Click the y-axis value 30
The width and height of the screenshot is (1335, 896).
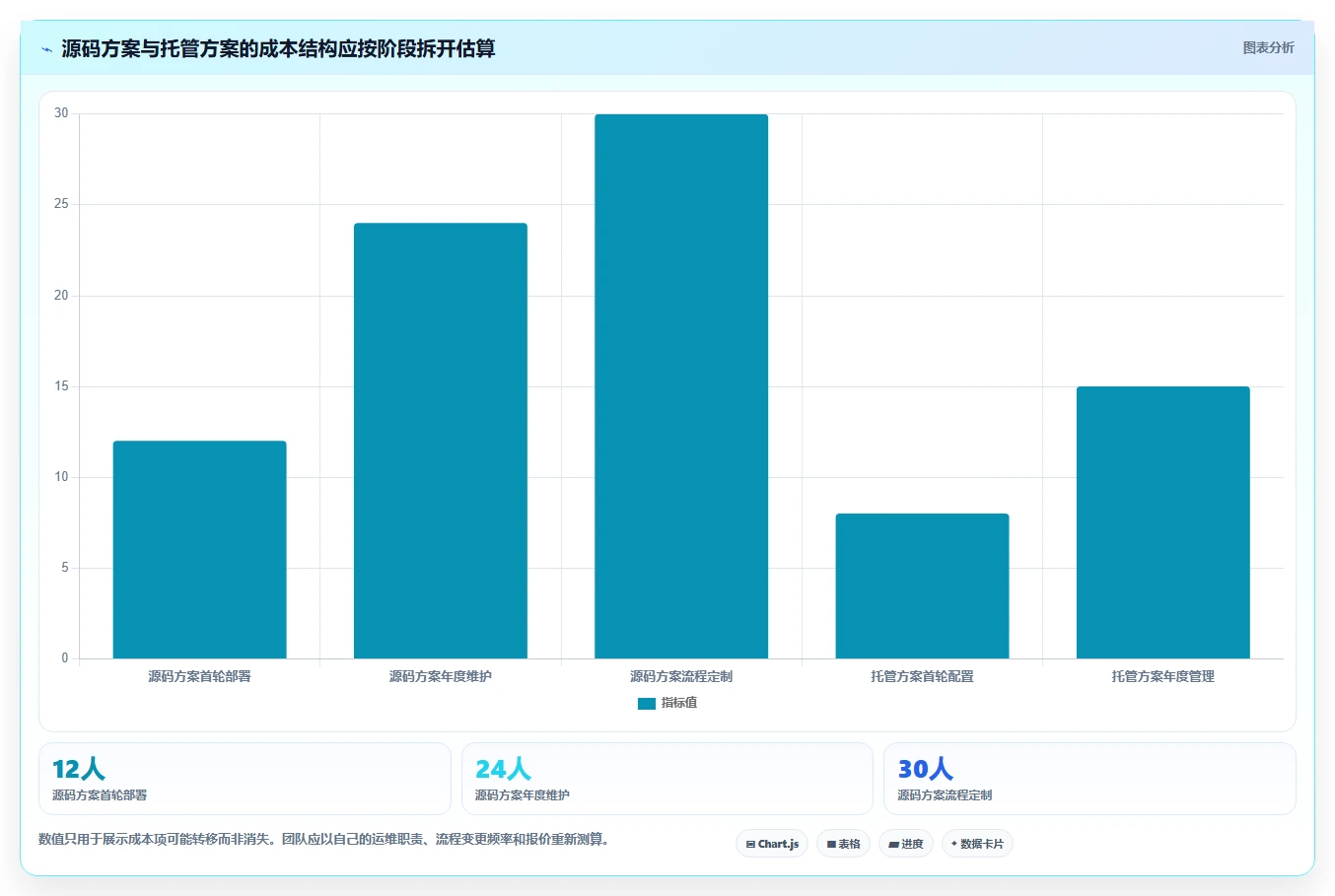pos(61,113)
